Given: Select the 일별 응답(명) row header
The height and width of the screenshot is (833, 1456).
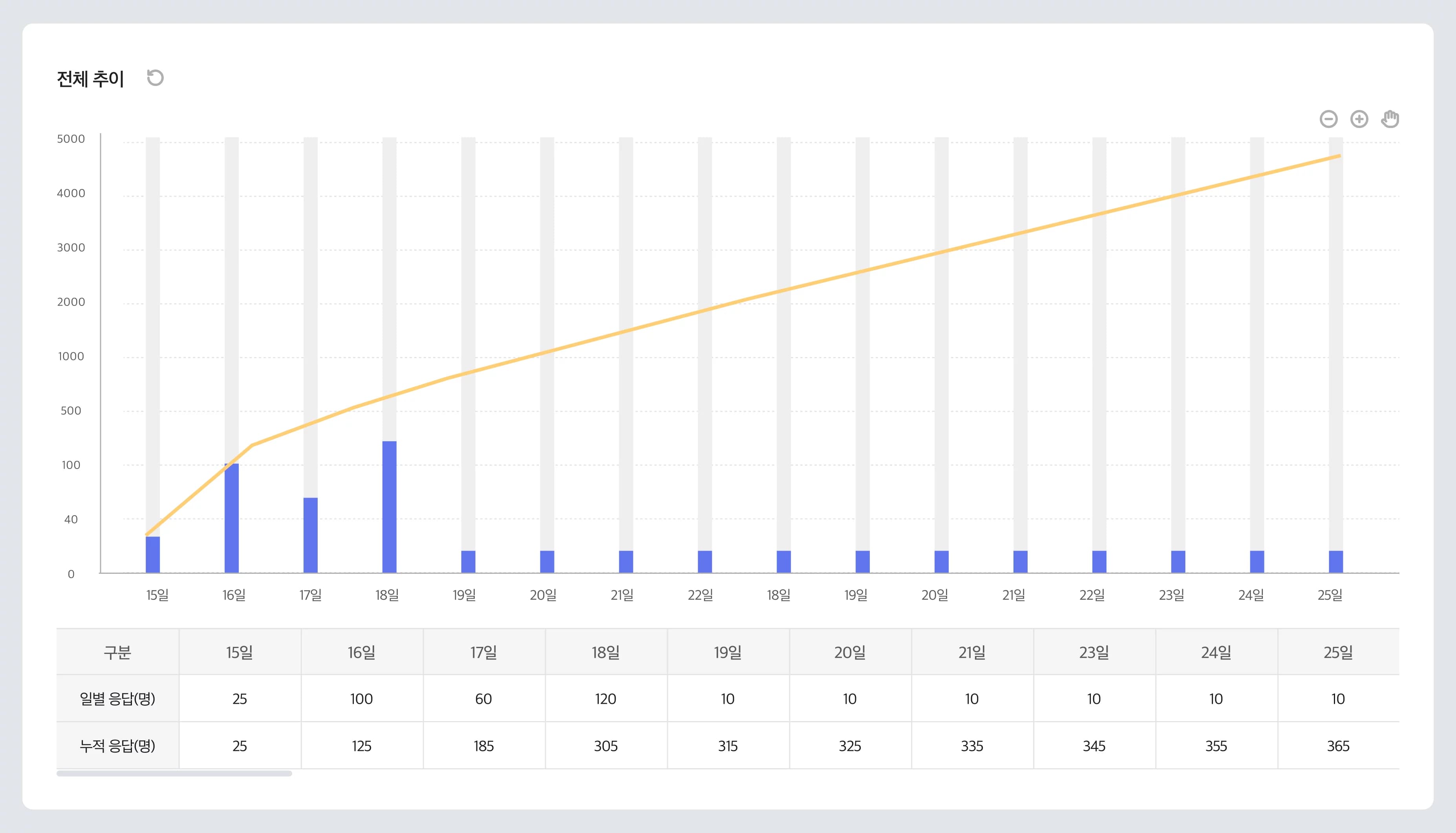Looking at the screenshot, I should [118, 699].
